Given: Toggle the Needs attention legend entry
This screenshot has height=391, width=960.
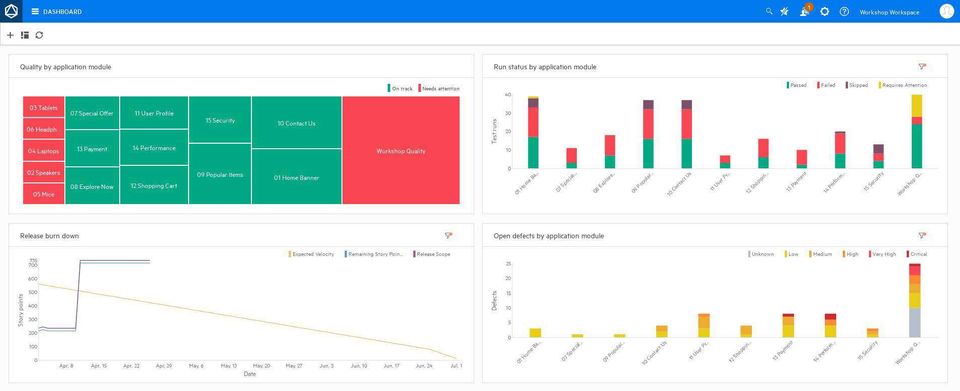Looking at the screenshot, I should (439, 88).
